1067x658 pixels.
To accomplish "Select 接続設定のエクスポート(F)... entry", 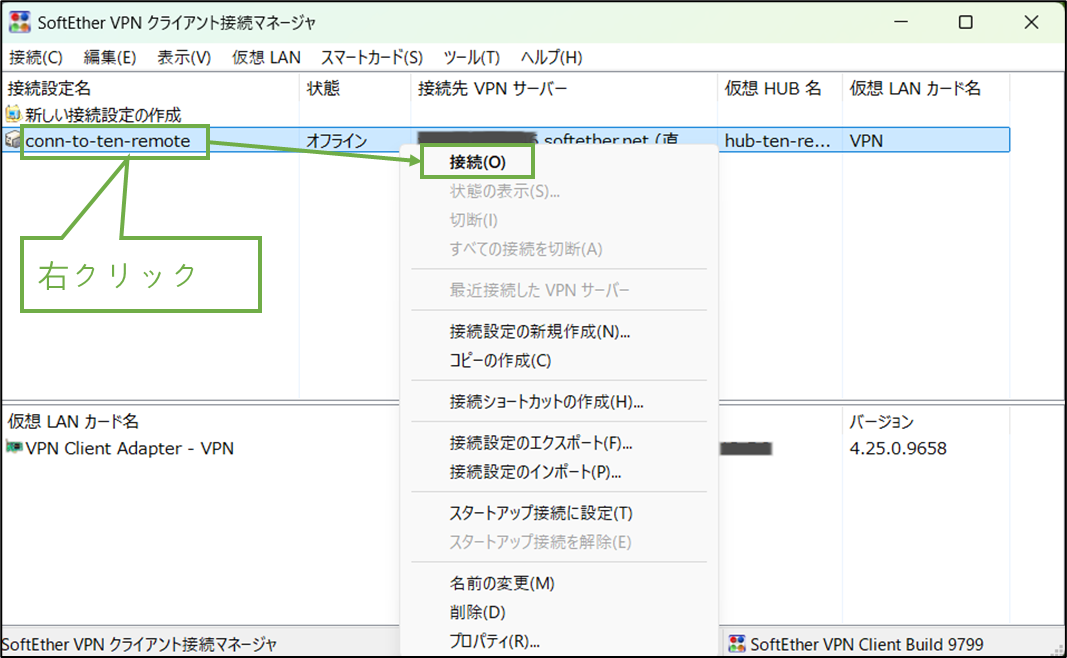I will click(541, 444).
